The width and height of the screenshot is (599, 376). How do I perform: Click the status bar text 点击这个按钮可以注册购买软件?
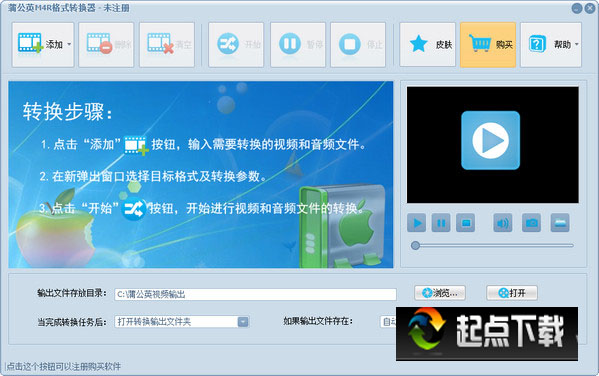click(x=63, y=367)
